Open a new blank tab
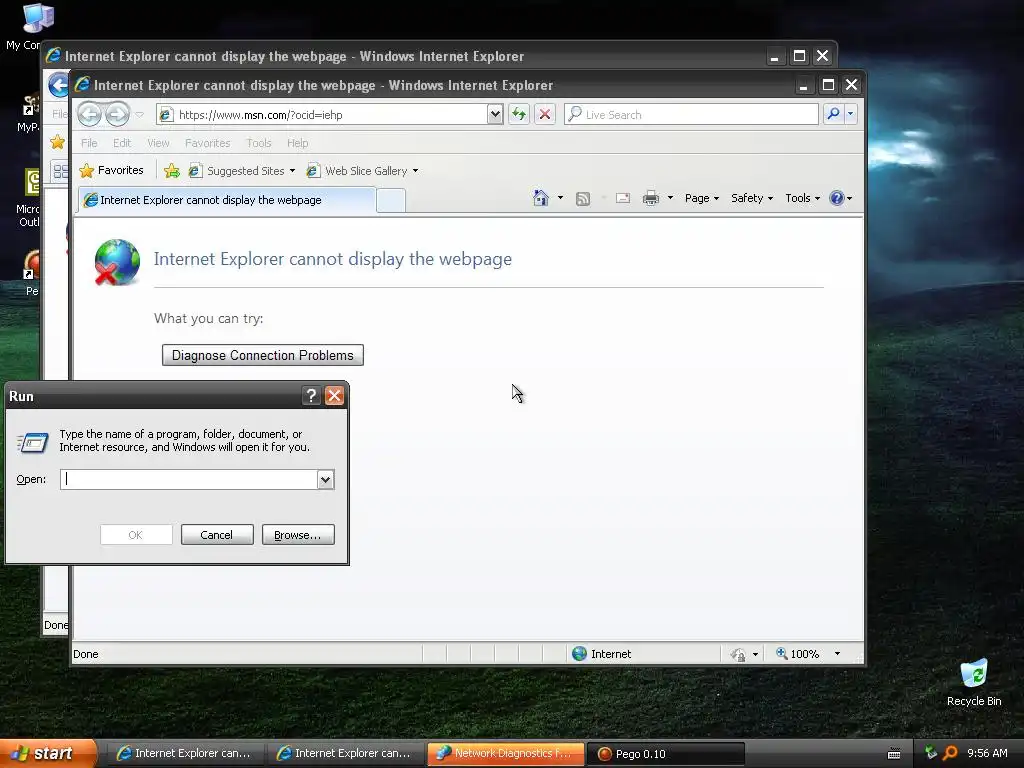1024x768 pixels. click(391, 200)
